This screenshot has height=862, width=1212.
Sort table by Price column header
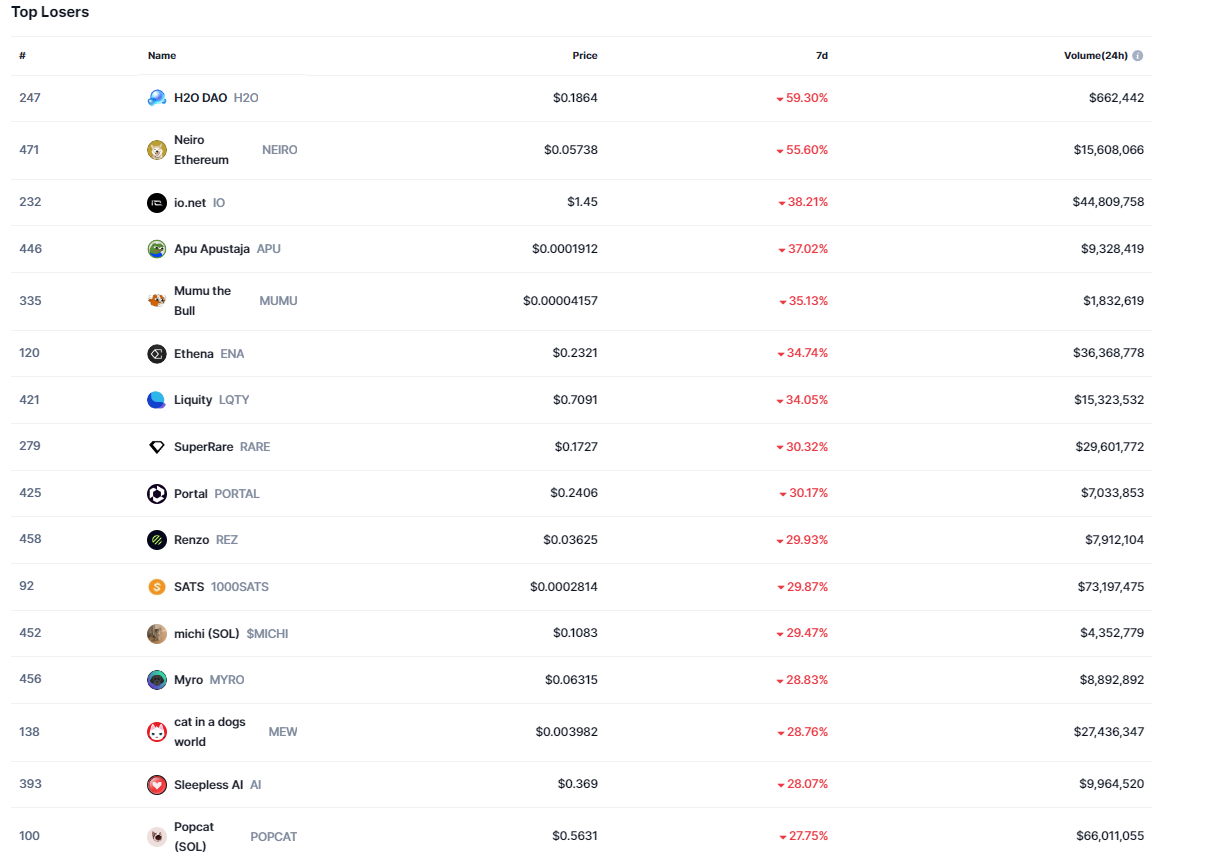pyautogui.click(x=584, y=56)
